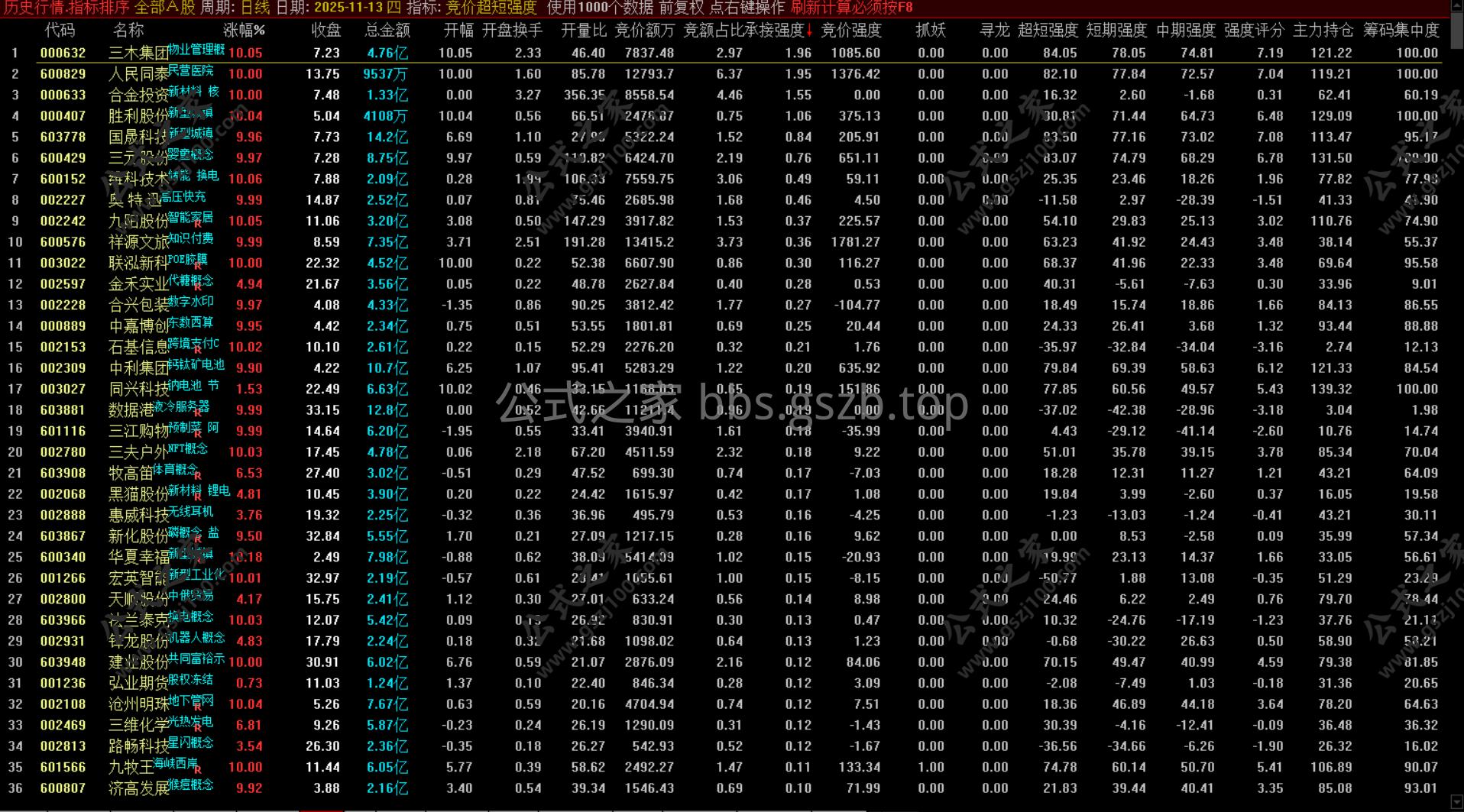Viewport: 1464px width, 812px height.
Task: Click stock code 002931
Action: pyautogui.click(x=63, y=642)
